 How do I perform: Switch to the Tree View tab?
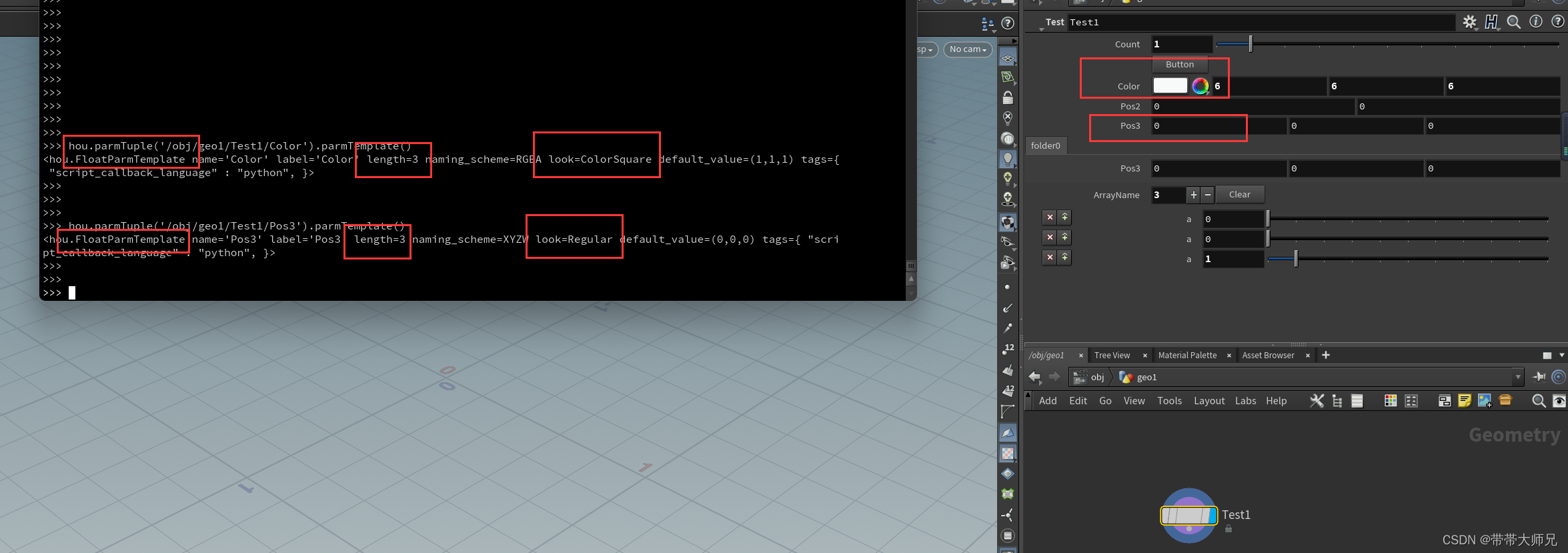click(1112, 356)
